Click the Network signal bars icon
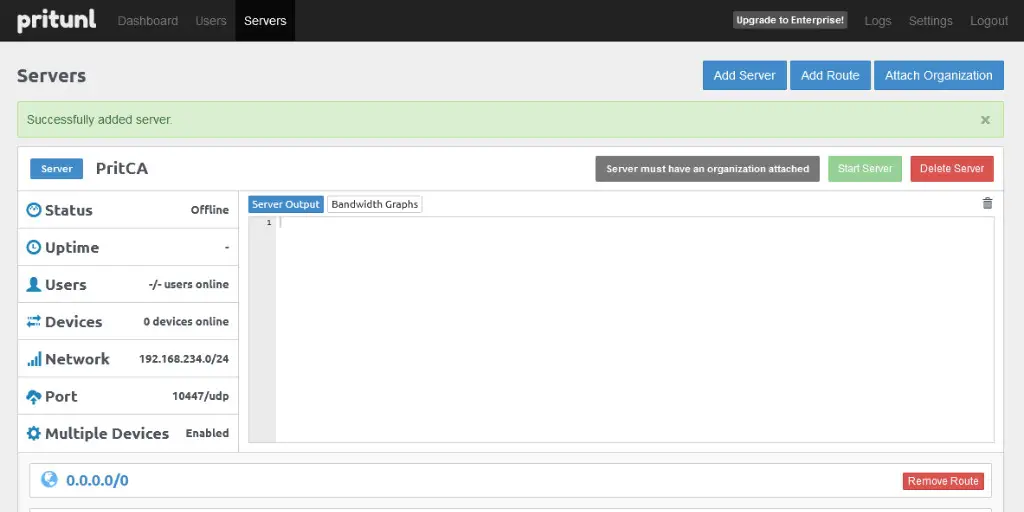Viewport: 1024px width, 512px height. pos(34,359)
